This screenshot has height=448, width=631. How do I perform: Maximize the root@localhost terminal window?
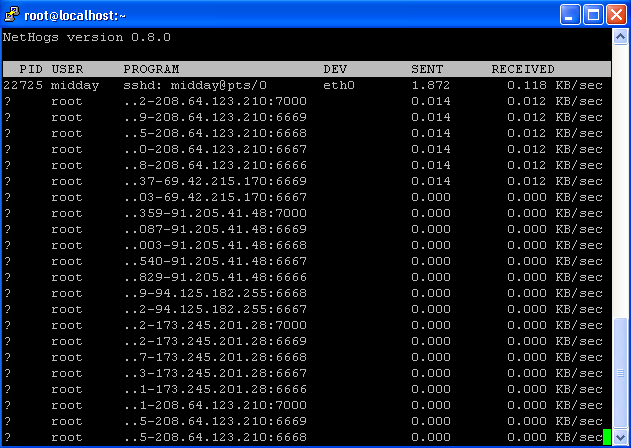pos(593,15)
